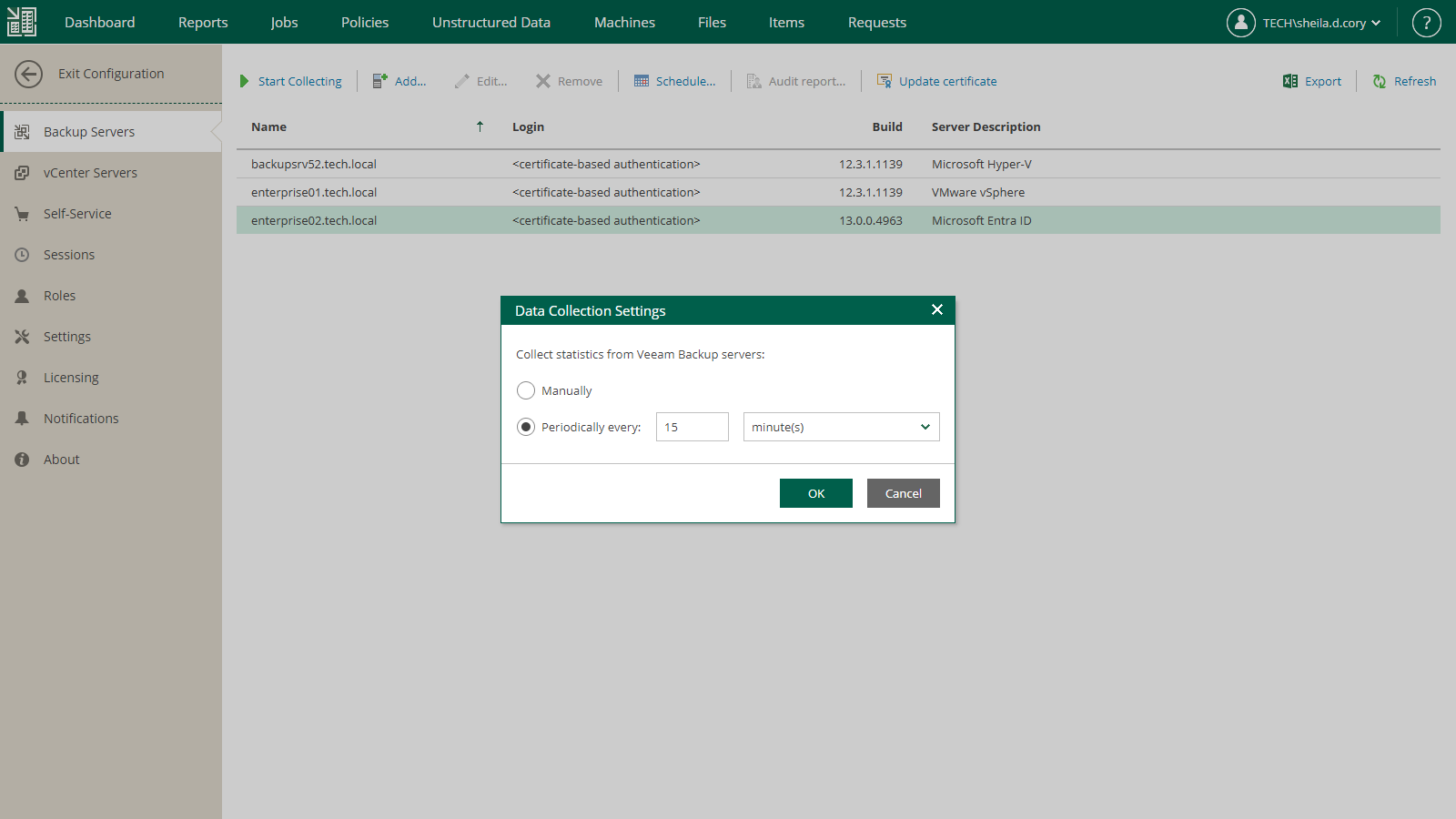
Task: Click the Refresh icon
Action: tap(1380, 81)
